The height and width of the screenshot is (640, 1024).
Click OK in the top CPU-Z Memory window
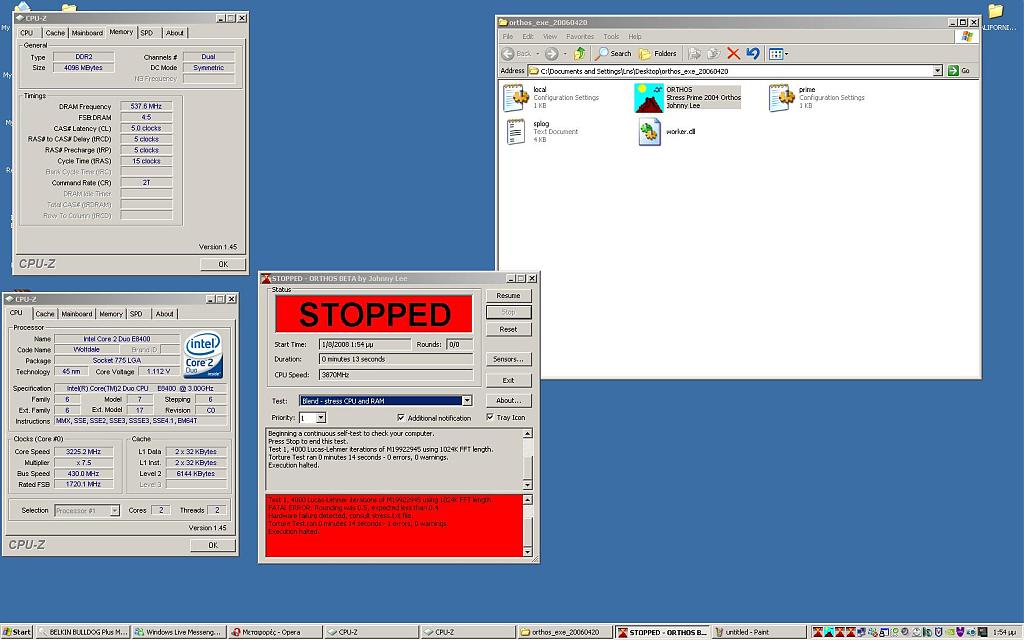tap(223, 264)
